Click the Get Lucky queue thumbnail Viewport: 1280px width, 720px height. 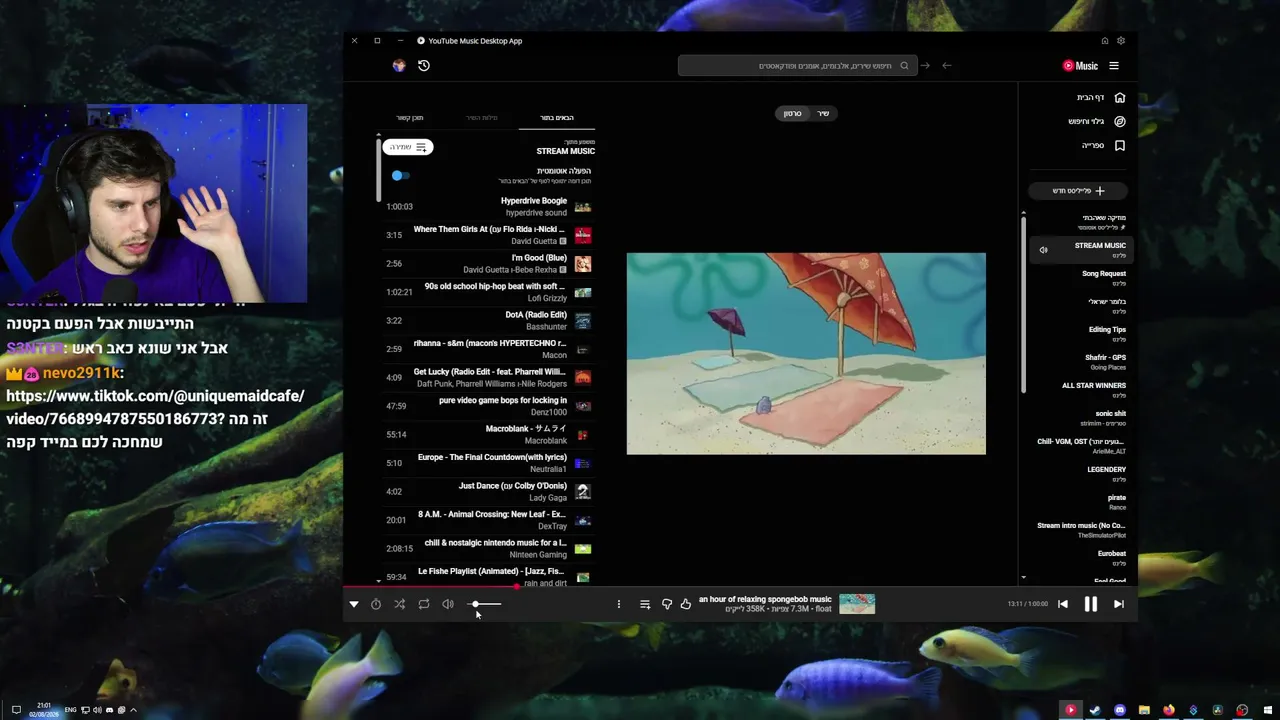click(583, 378)
